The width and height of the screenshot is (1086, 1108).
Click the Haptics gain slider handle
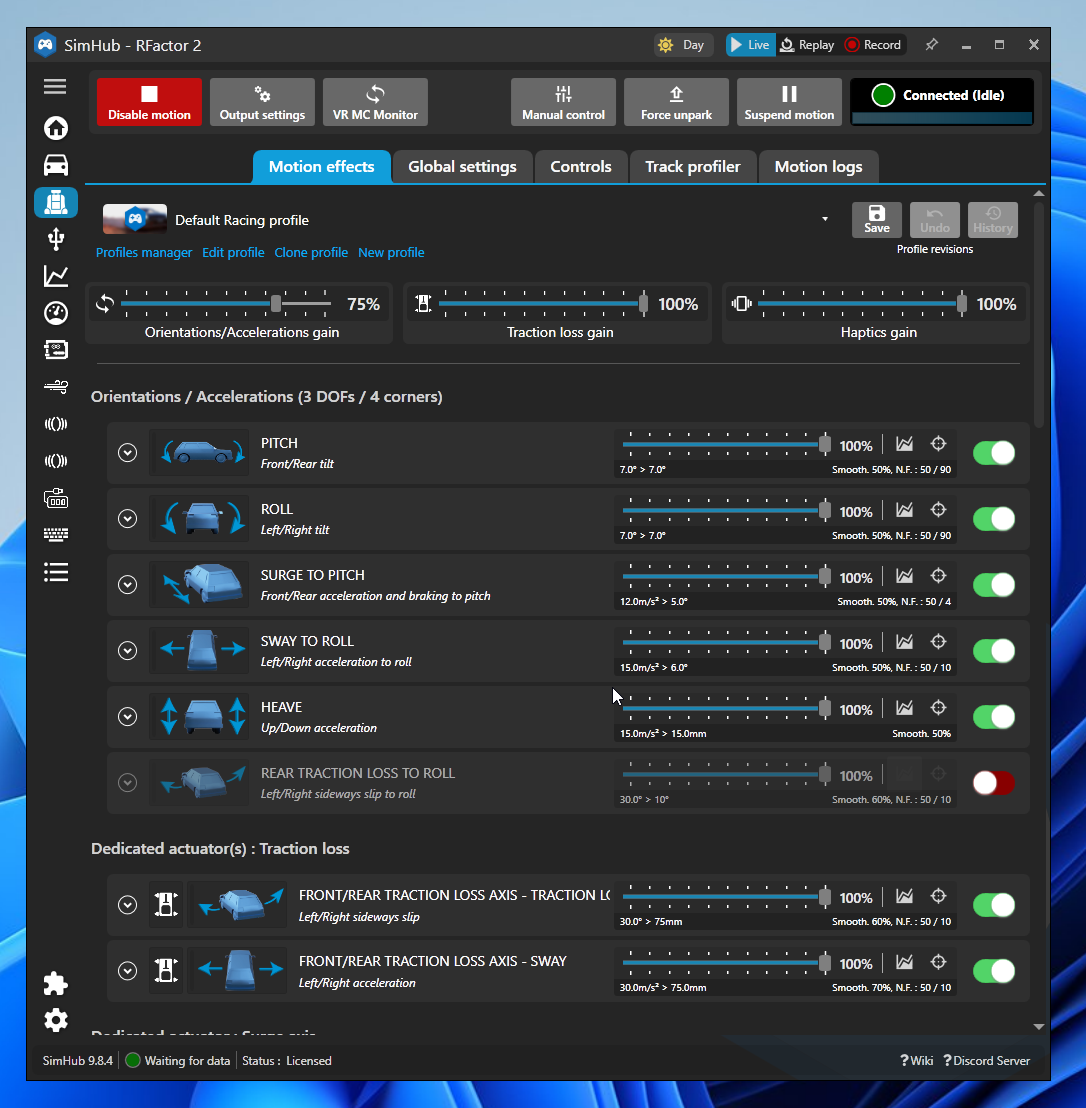[x=962, y=304]
